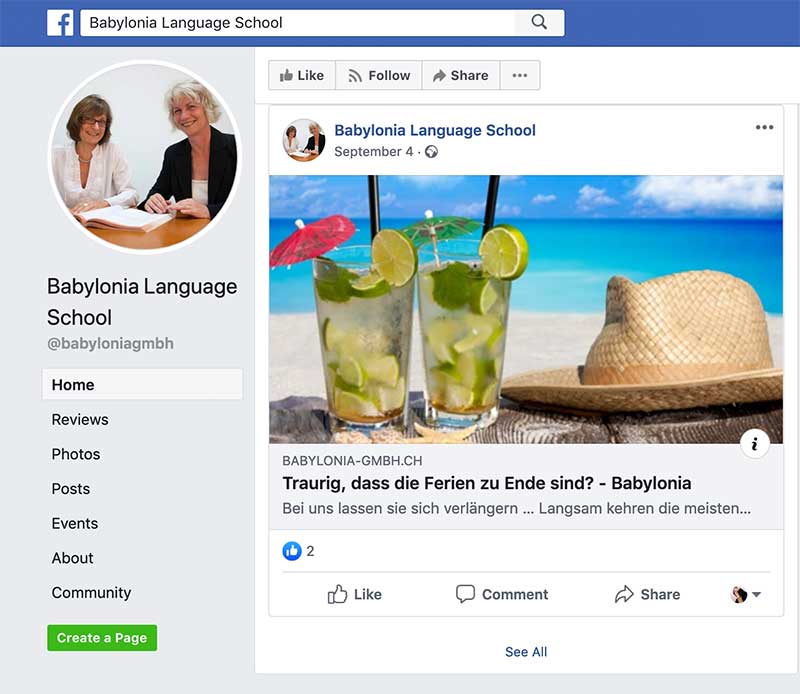800x694 pixels.
Task: Click the blue like reaction icon
Action: click(292, 551)
